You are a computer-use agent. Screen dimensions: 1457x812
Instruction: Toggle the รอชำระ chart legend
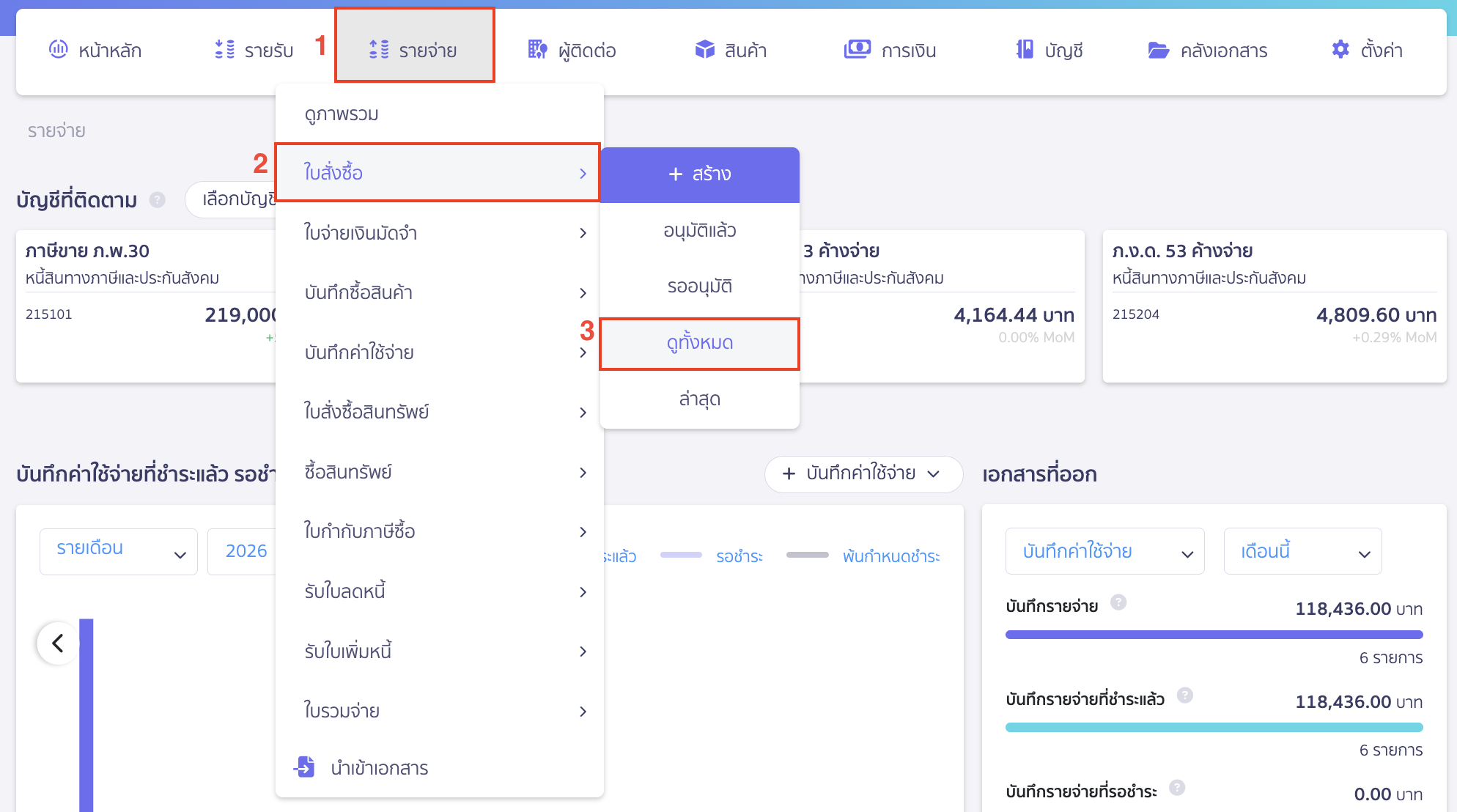click(x=740, y=556)
